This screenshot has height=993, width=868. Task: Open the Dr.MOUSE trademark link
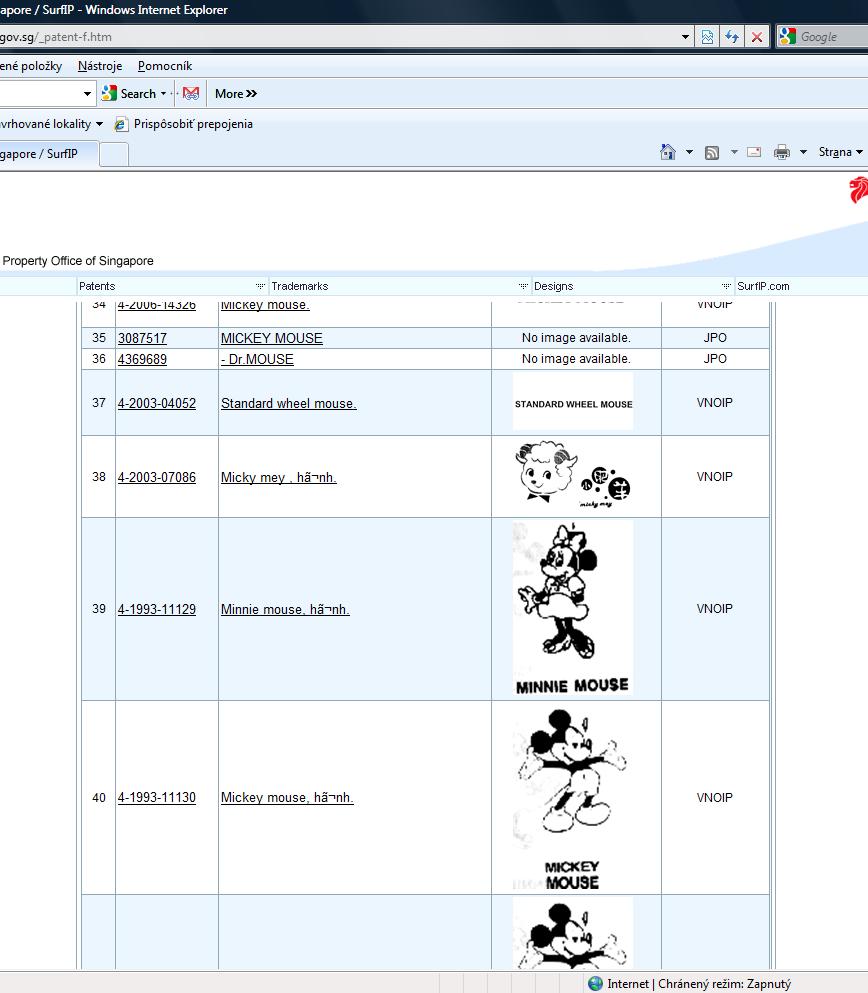(x=257, y=359)
